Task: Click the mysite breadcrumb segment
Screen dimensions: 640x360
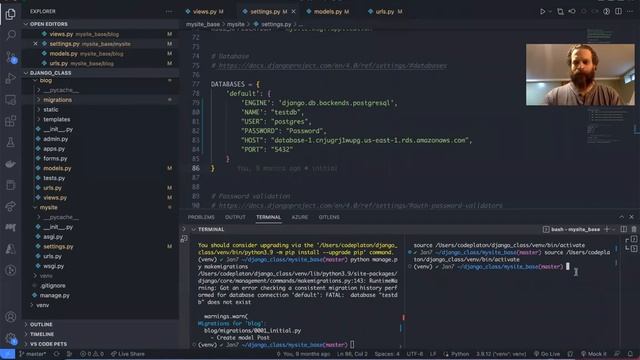Action: pyautogui.click(x=236, y=24)
